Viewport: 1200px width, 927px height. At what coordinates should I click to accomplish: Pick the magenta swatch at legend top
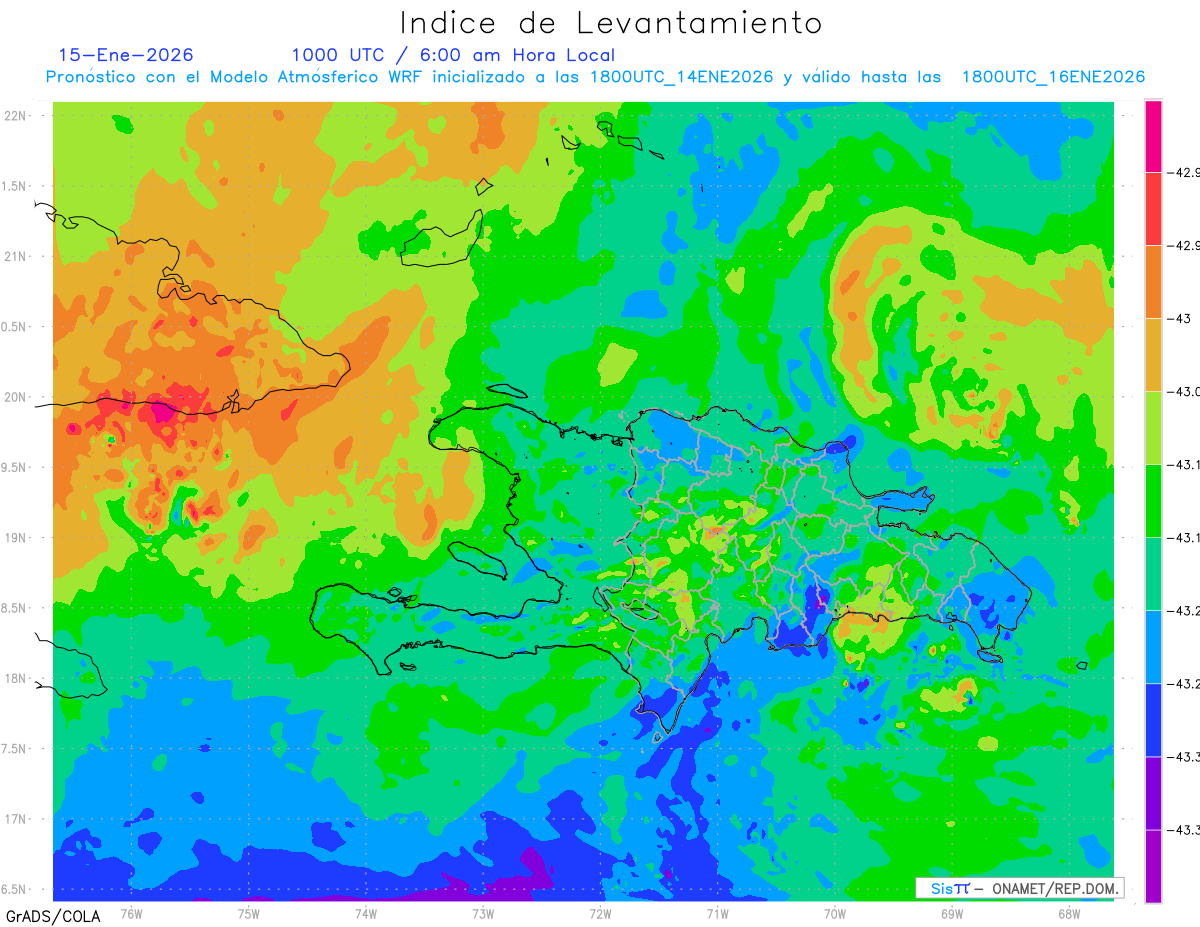[1153, 136]
